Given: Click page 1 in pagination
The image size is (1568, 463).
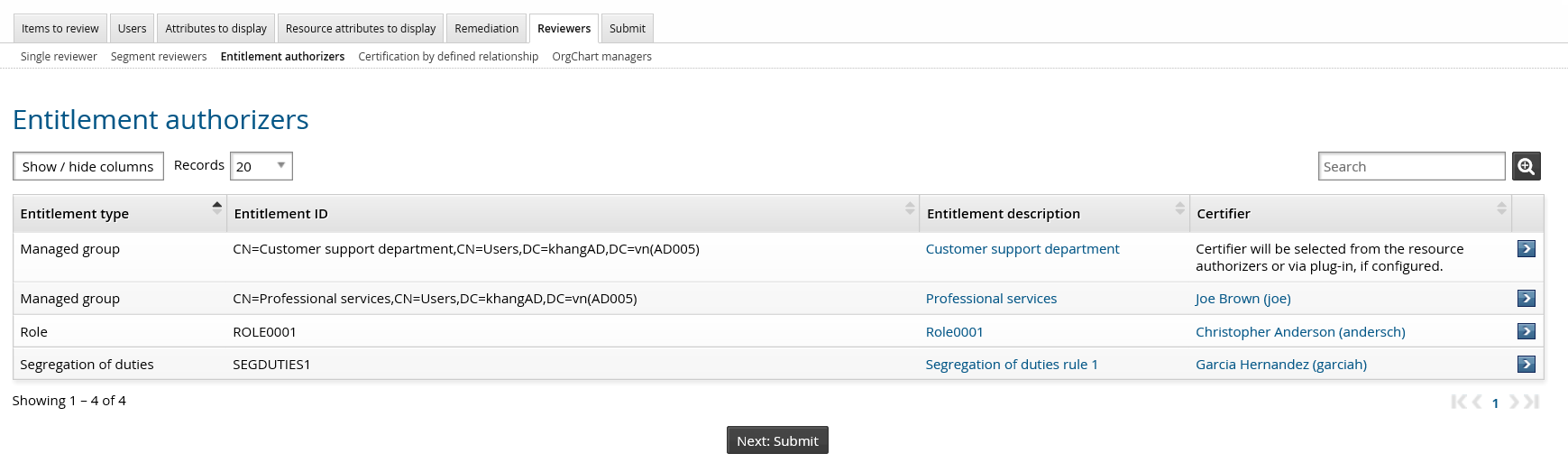Looking at the screenshot, I should [x=1495, y=403].
